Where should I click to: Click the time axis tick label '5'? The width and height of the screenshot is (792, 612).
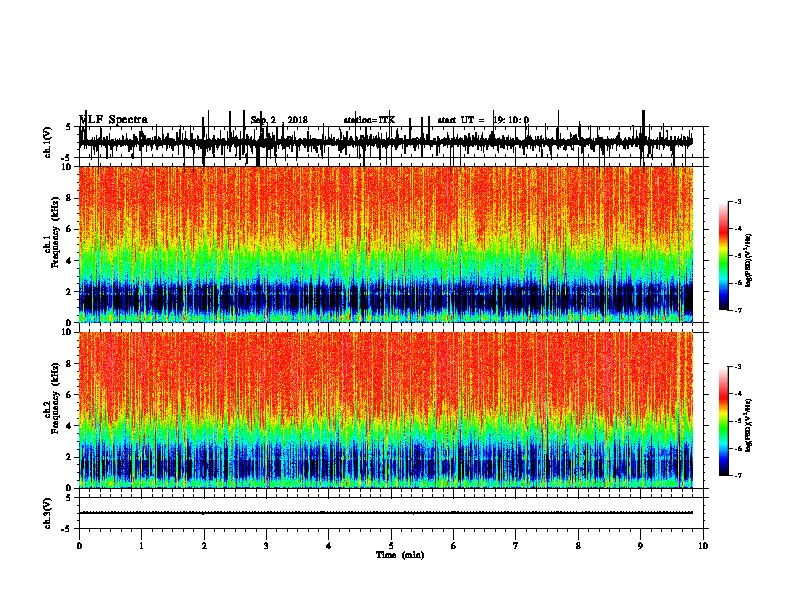click(391, 546)
